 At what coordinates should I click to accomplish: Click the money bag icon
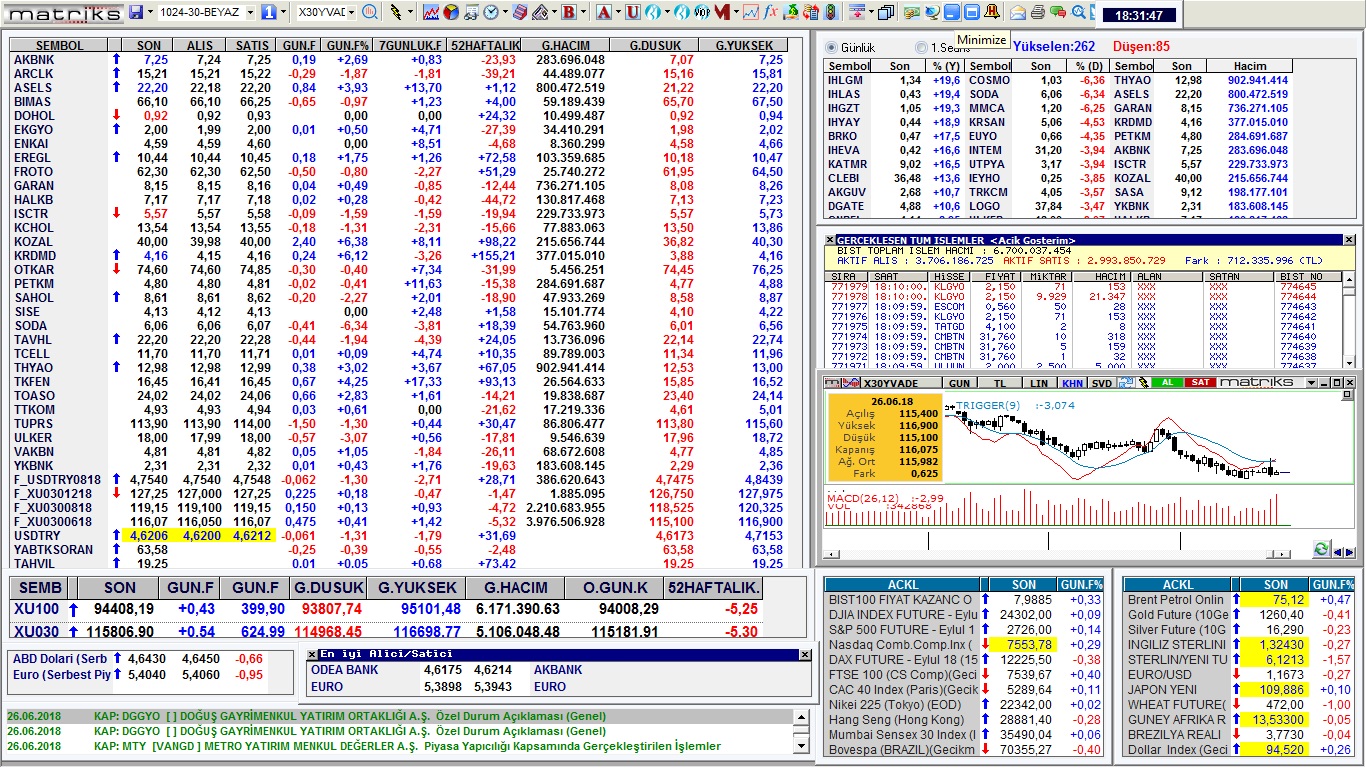791,12
